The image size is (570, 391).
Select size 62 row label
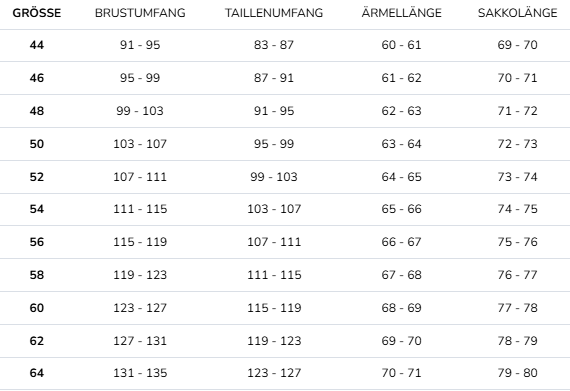[37, 341]
